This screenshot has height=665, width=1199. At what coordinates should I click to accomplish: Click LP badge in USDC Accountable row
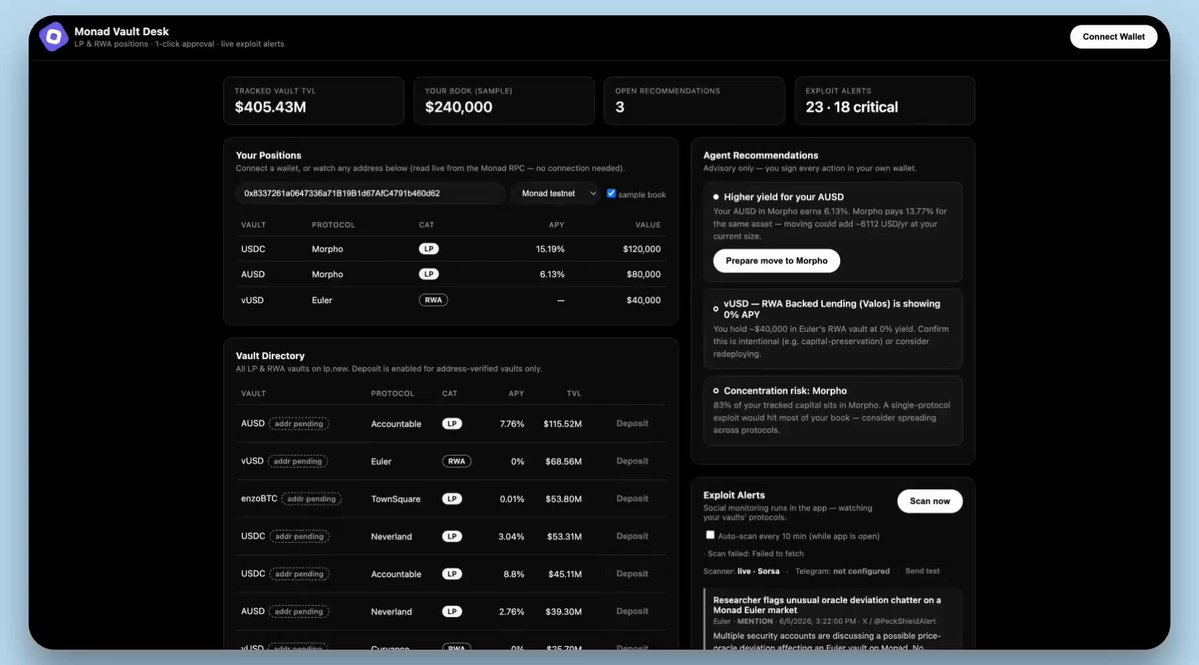click(452, 573)
